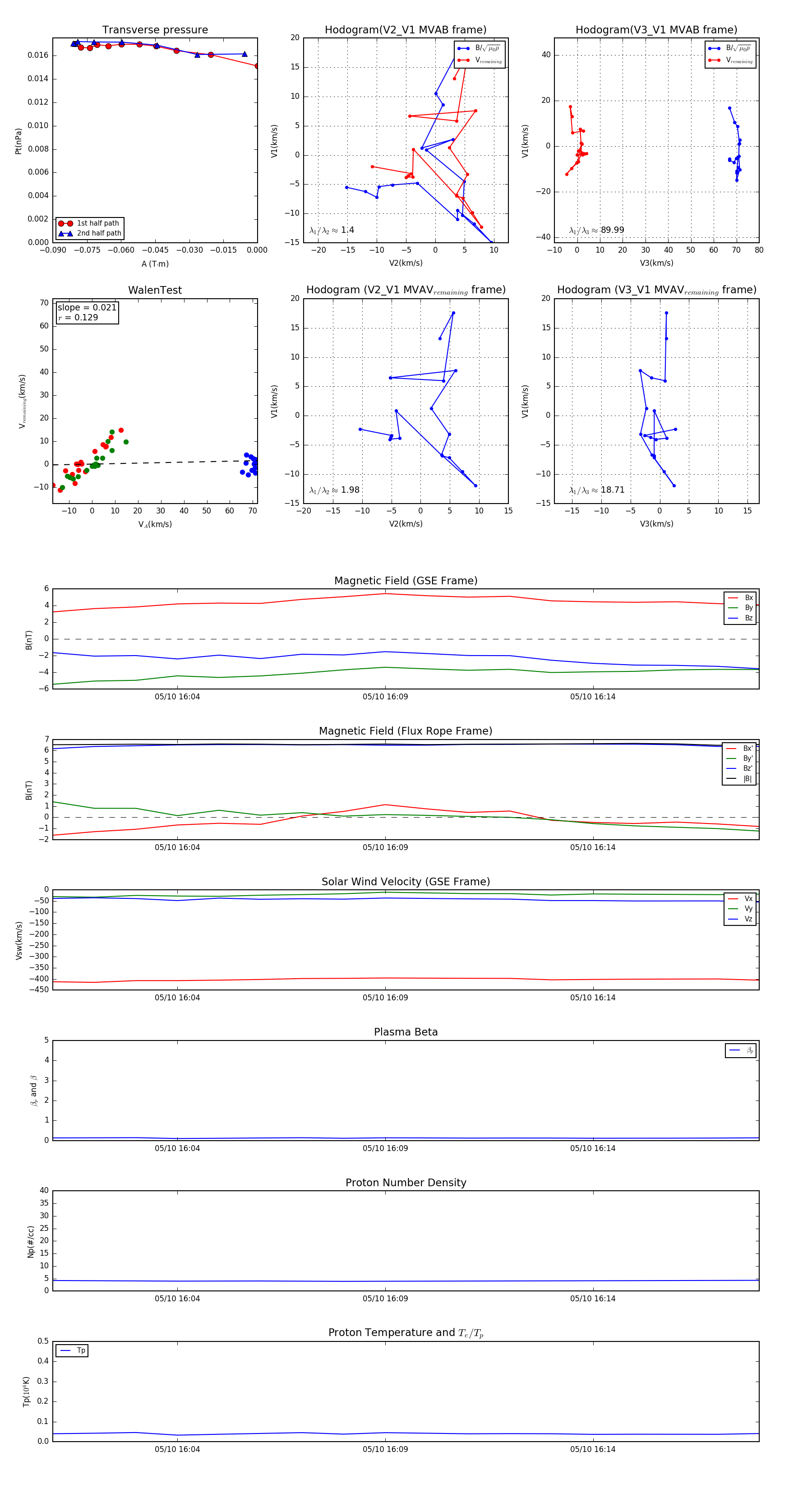Click λ1/λ3 ≈ 89.99 ratio label
The image size is (812, 1489).
click(596, 230)
